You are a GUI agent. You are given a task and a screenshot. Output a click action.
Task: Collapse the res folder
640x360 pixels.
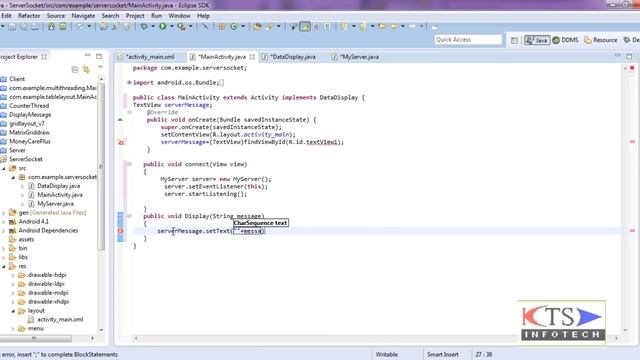point(4,266)
